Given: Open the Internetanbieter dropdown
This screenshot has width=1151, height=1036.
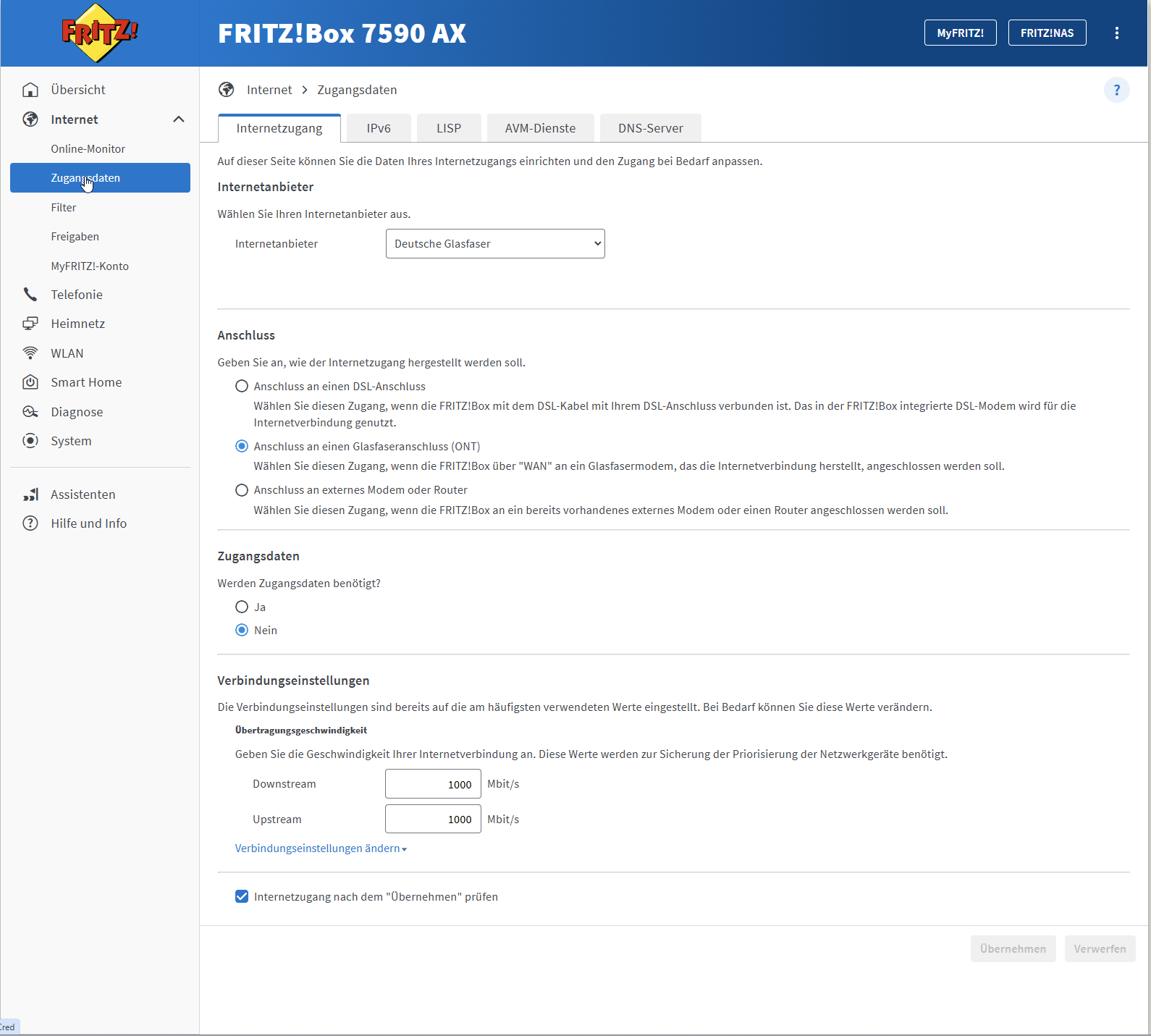Looking at the screenshot, I should (x=495, y=244).
